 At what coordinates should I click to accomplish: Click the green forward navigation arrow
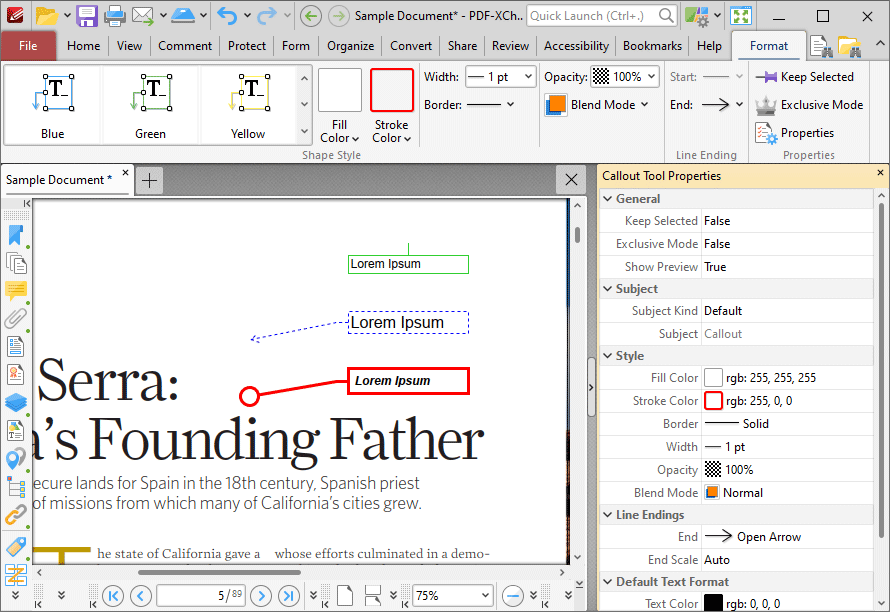339,16
